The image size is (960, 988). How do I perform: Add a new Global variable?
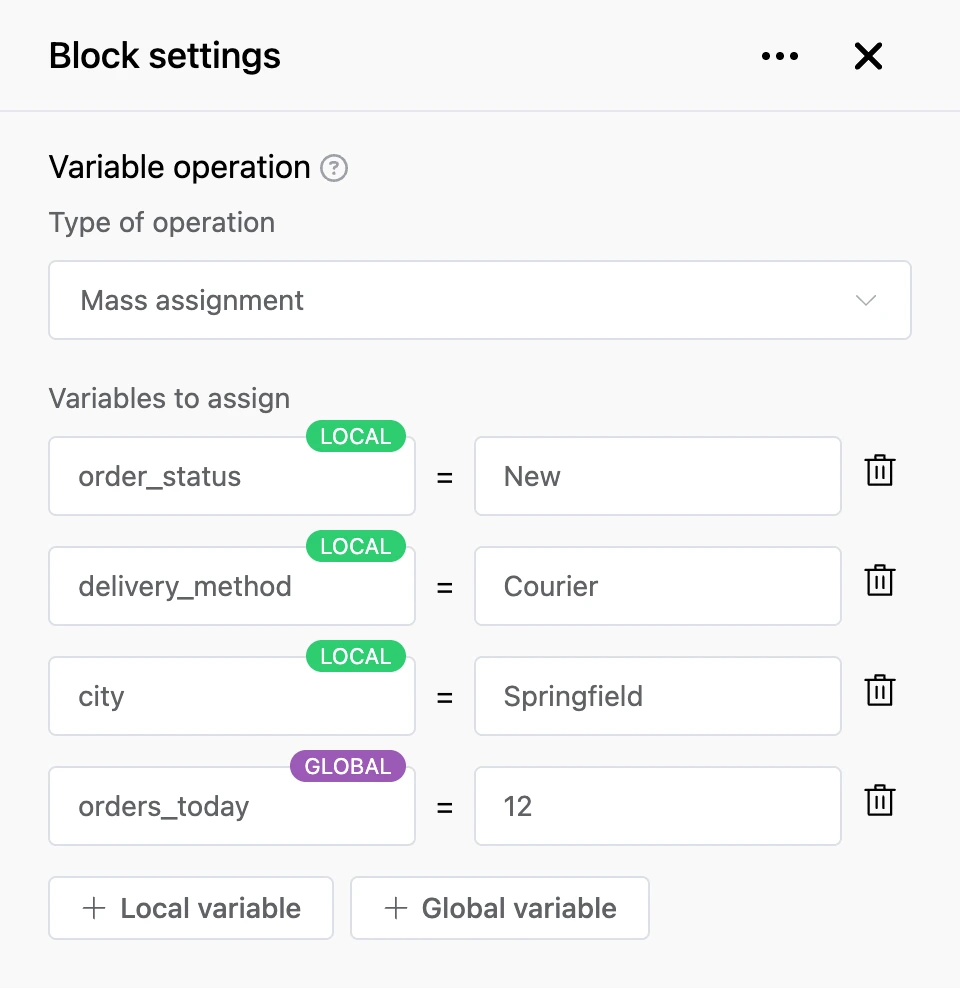click(500, 908)
